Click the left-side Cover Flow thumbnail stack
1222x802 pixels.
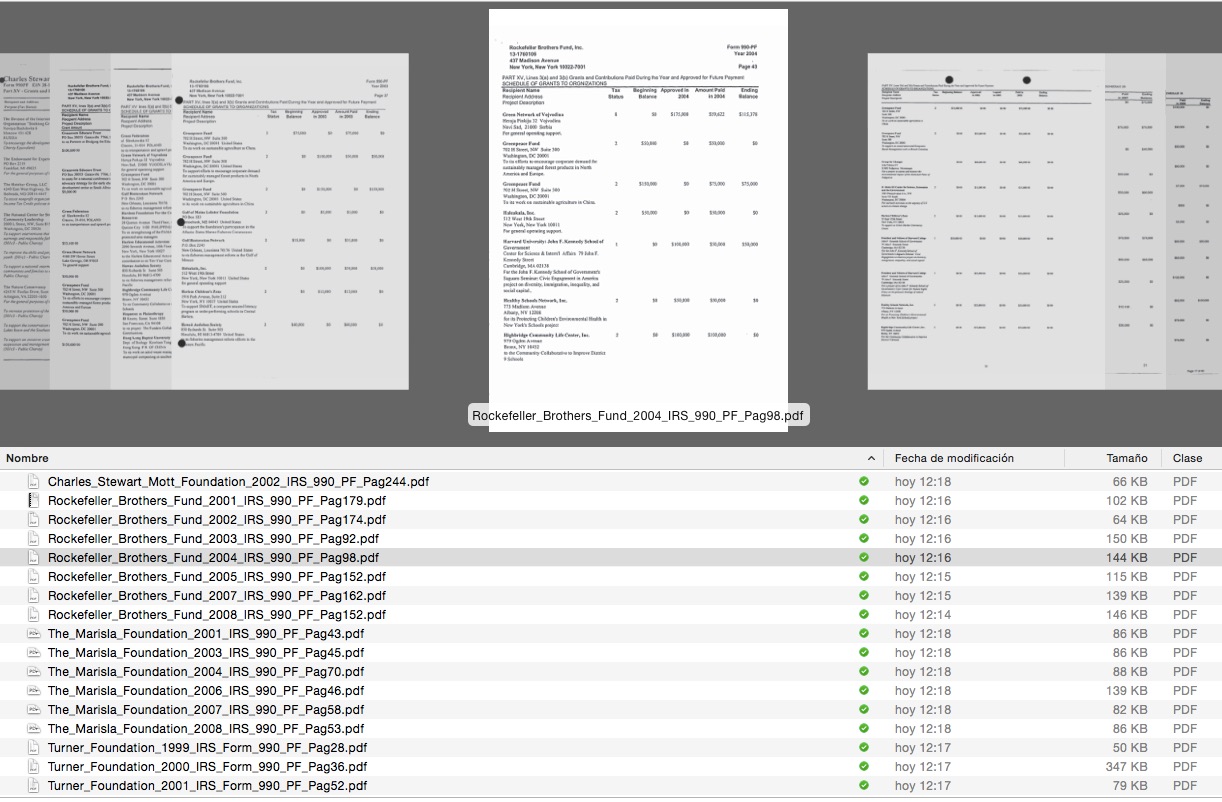click(200, 220)
